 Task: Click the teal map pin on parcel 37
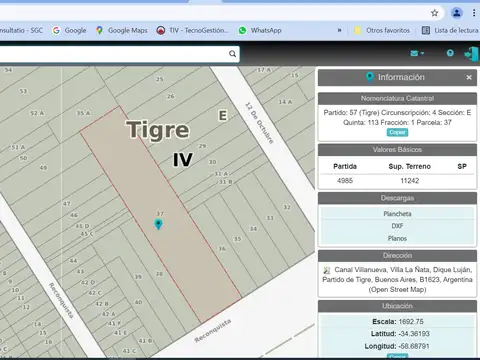coord(158,224)
